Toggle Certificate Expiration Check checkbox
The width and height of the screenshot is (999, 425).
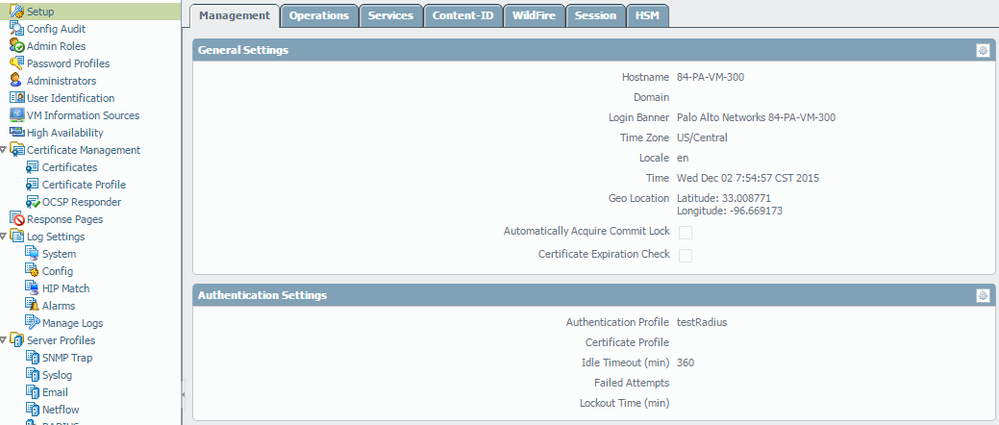coord(685,255)
